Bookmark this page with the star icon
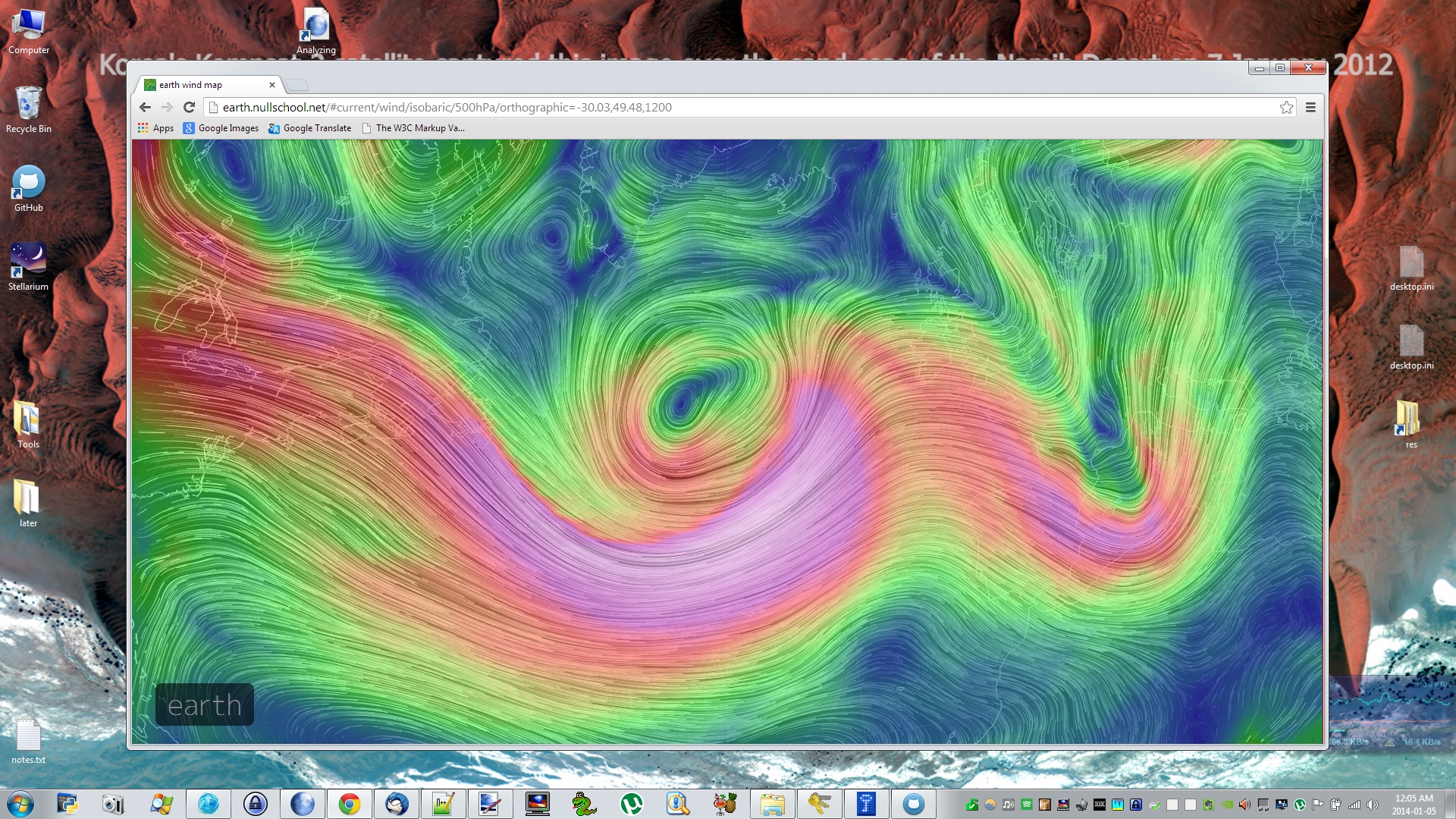 click(x=1286, y=107)
